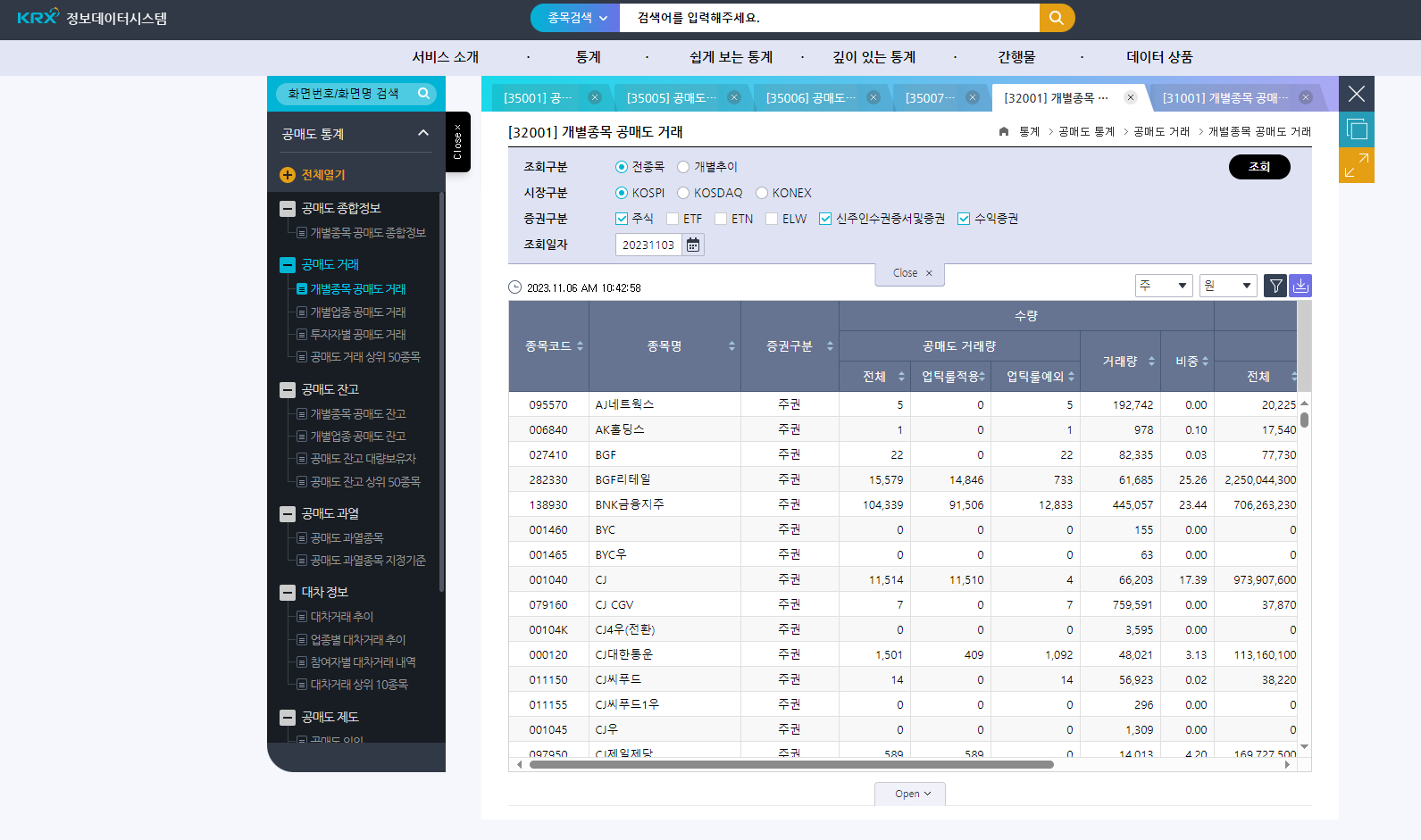Sort by 업틱룰예외 column arrows
The height and width of the screenshot is (840, 1421).
coord(1071,377)
